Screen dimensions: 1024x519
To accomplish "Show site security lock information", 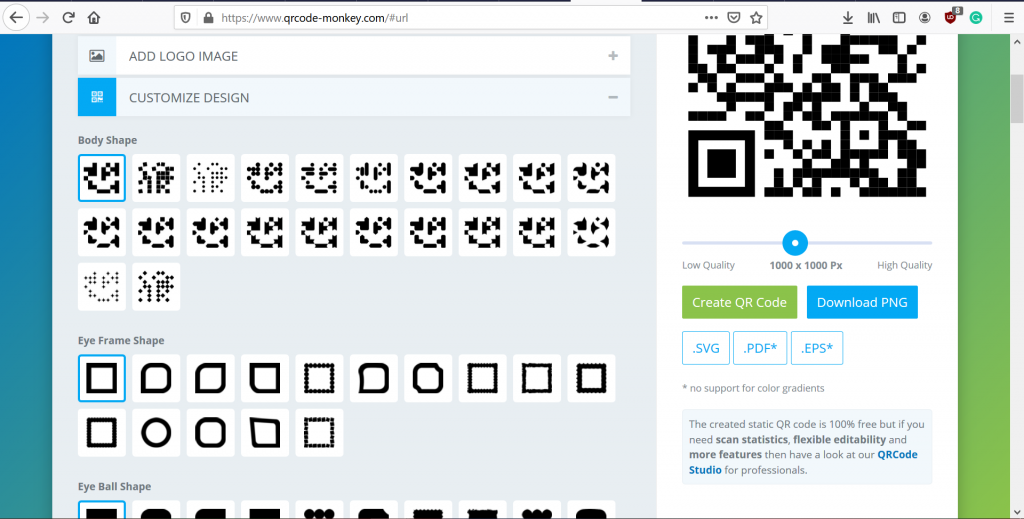I will pos(208,18).
